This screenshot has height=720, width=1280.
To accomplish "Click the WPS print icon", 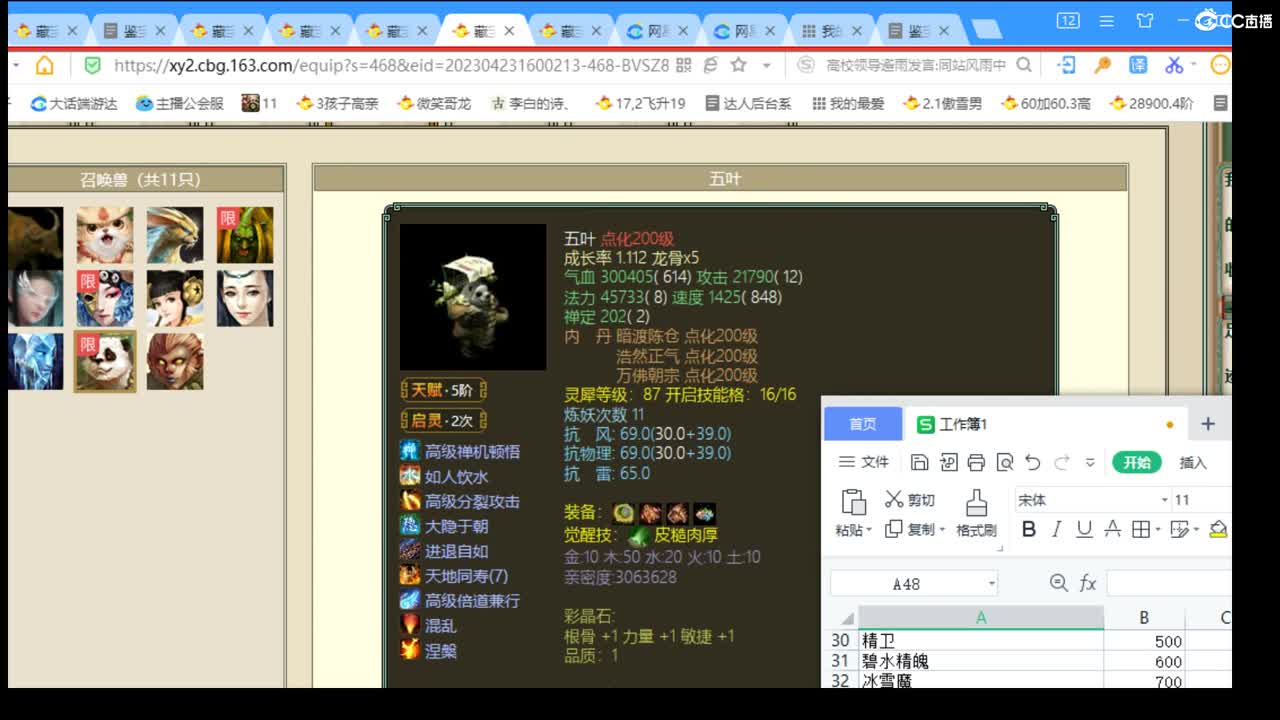I will coord(977,462).
